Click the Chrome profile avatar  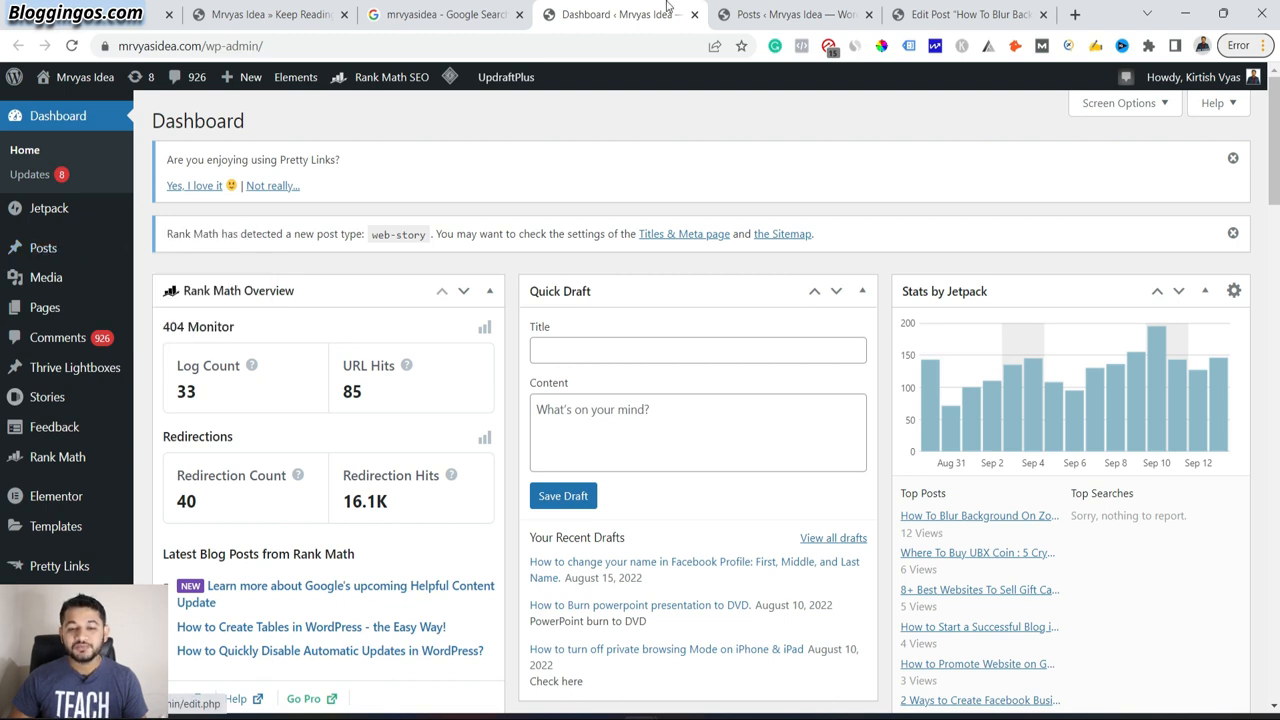click(1203, 46)
